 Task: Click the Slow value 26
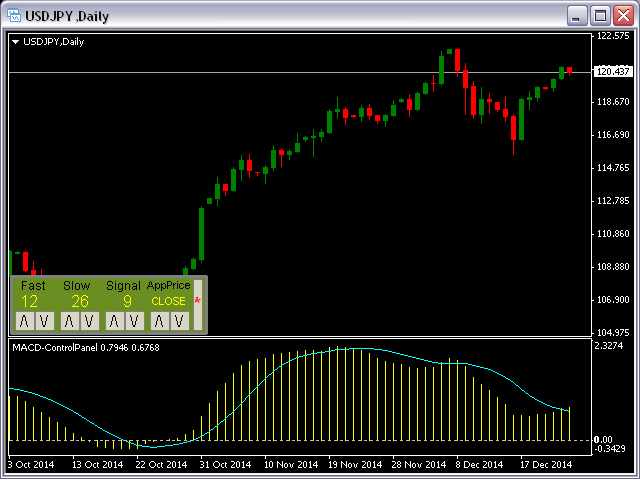79,301
